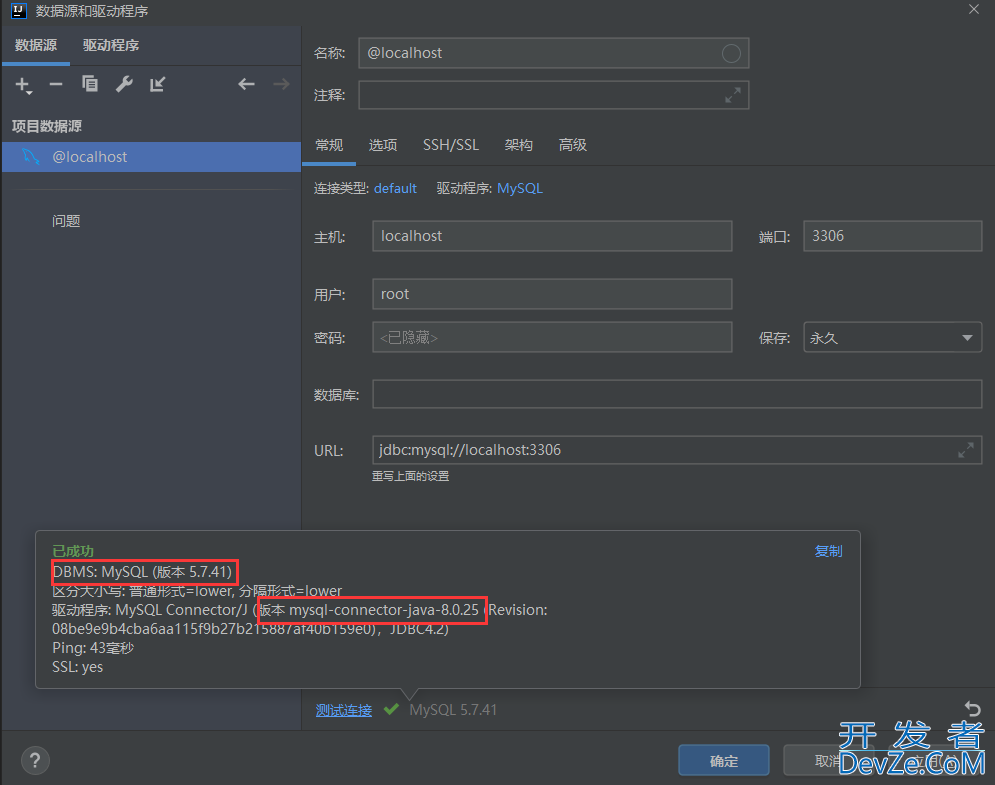Click the 端口 port field showing 3306
The width and height of the screenshot is (995, 785).
pos(892,236)
